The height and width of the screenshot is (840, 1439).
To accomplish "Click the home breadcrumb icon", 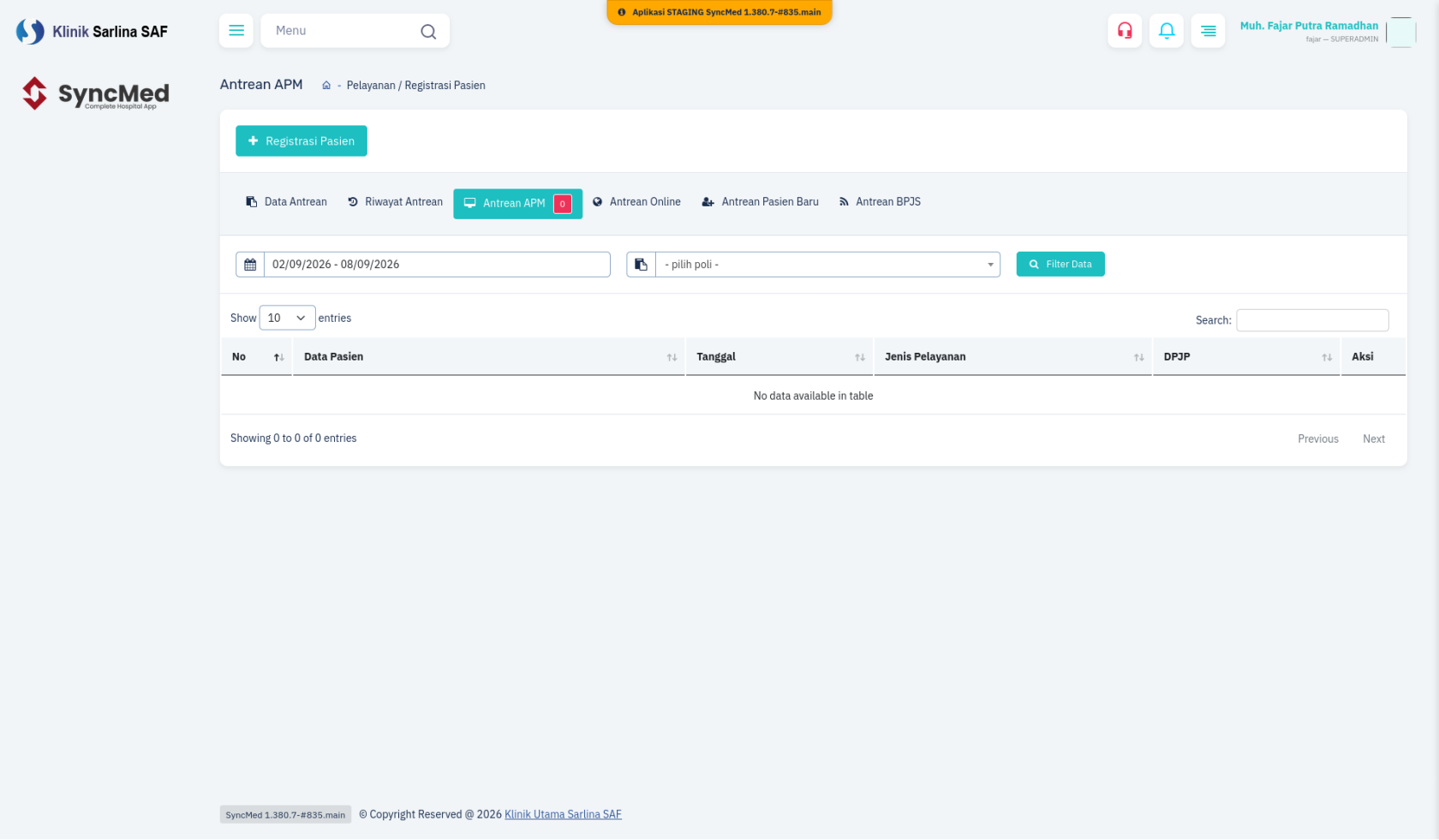I will (326, 86).
